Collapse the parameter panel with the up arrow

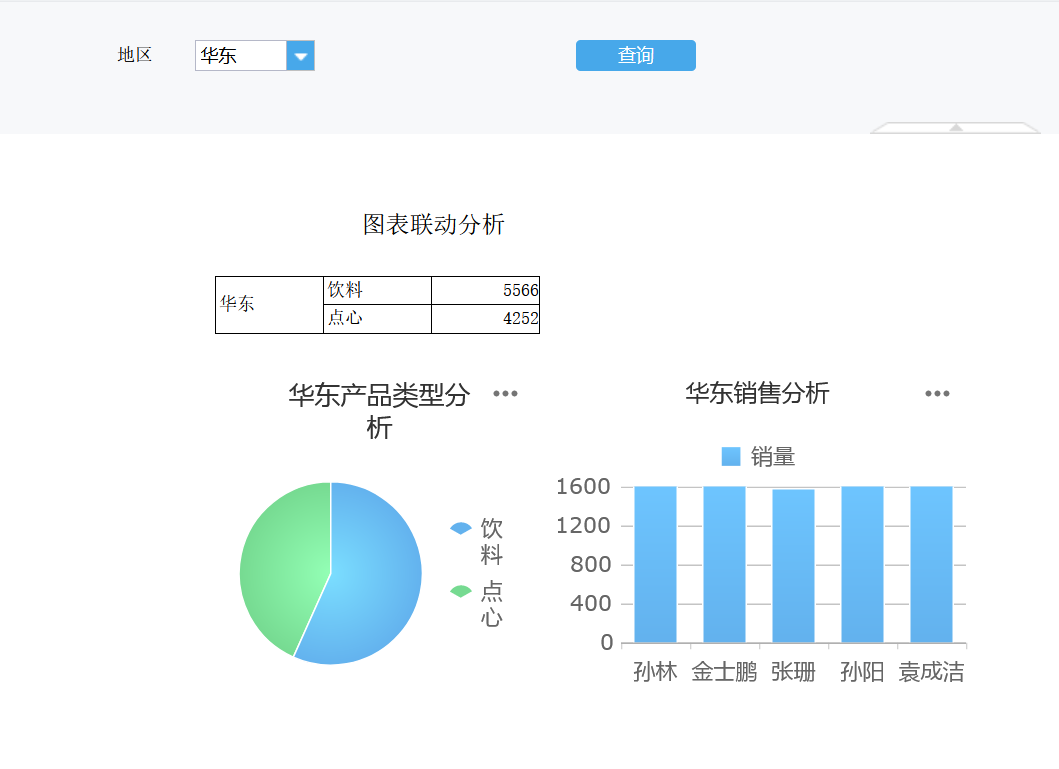pos(955,127)
